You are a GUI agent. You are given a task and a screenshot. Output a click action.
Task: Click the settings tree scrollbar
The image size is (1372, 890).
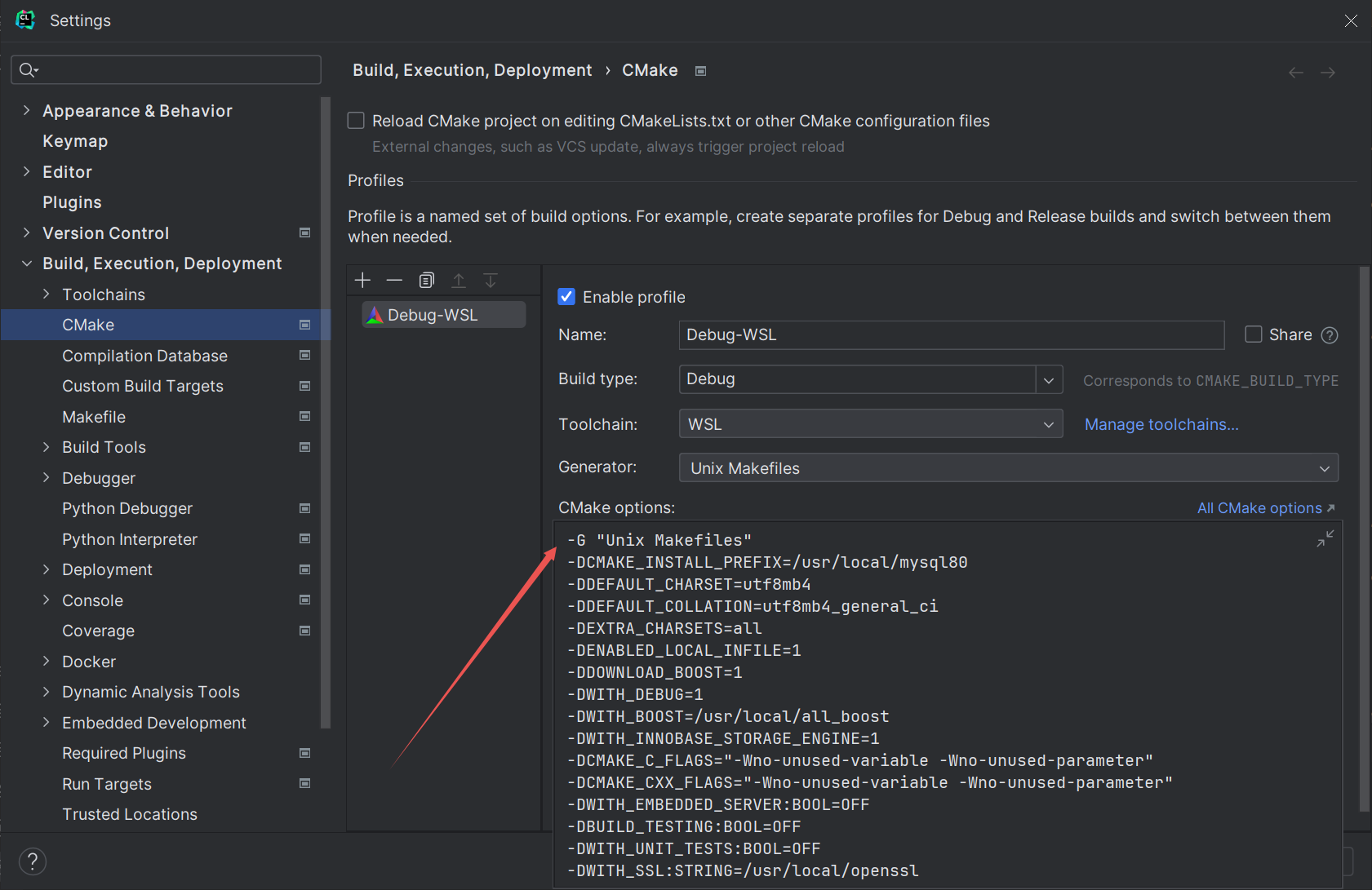(x=326, y=412)
